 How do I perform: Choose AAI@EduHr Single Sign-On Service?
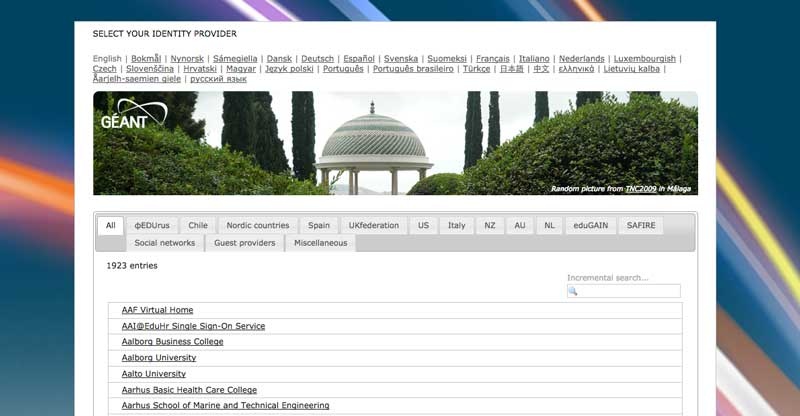[x=193, y=326]
